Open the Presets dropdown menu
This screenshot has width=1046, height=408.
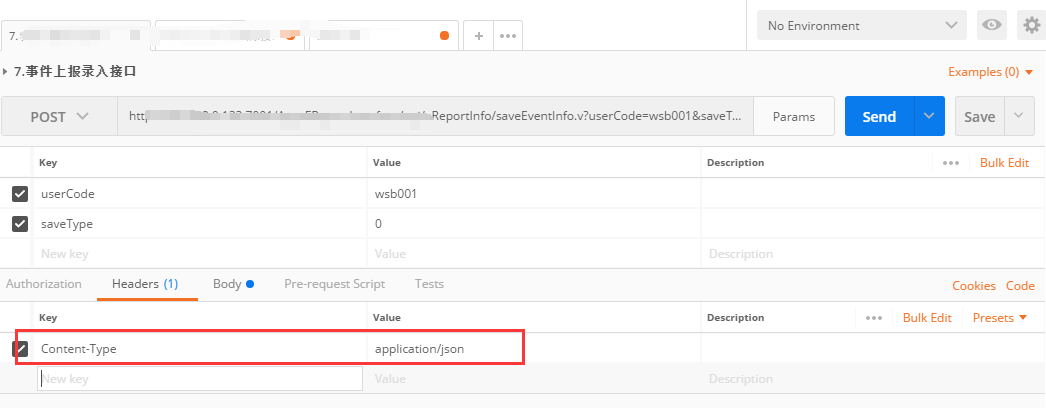tap(1000, 318)
